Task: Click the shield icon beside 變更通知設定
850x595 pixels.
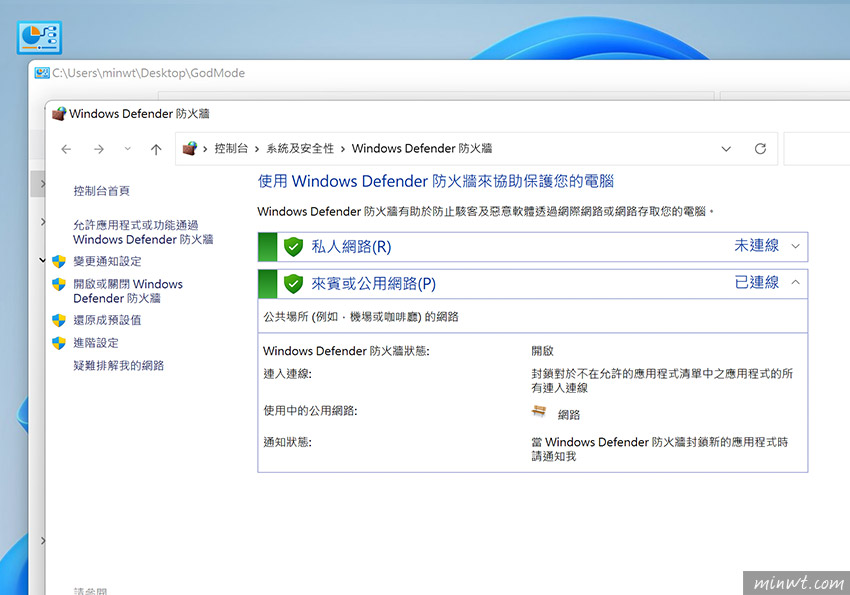Action: tap(59, 262)
